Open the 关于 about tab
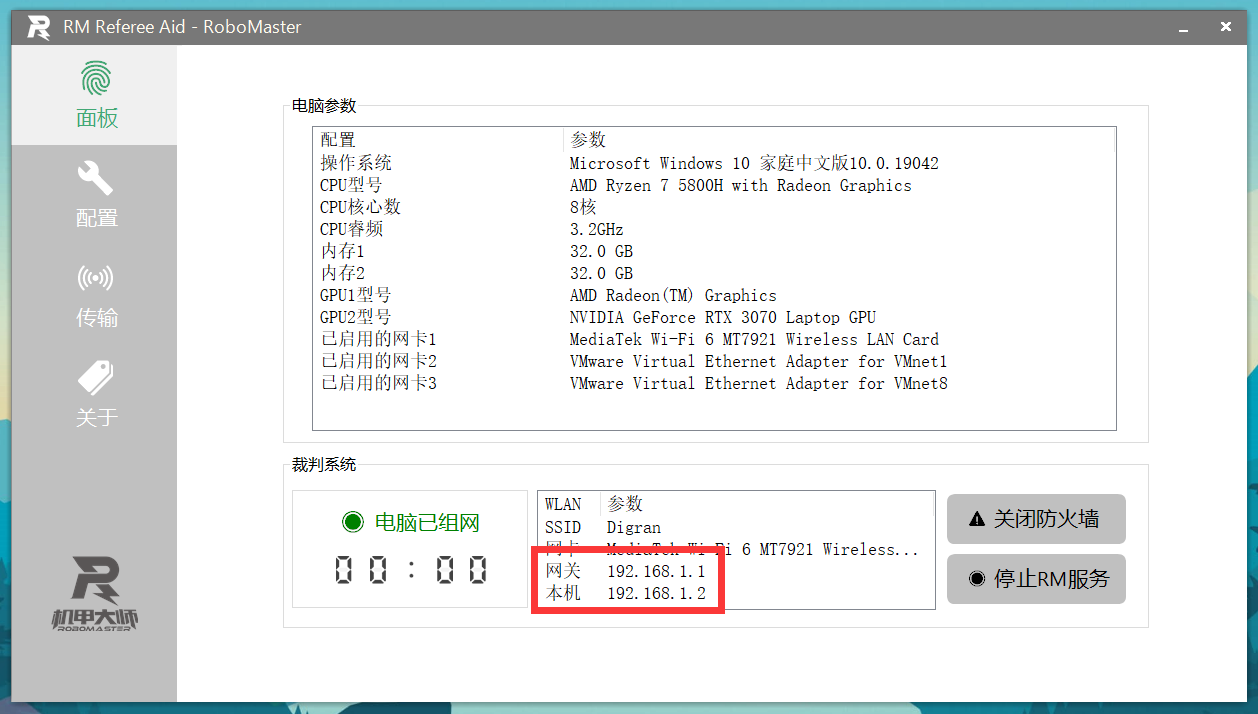The width and height of the screenshot is (1258, 714). coord(95,395)
